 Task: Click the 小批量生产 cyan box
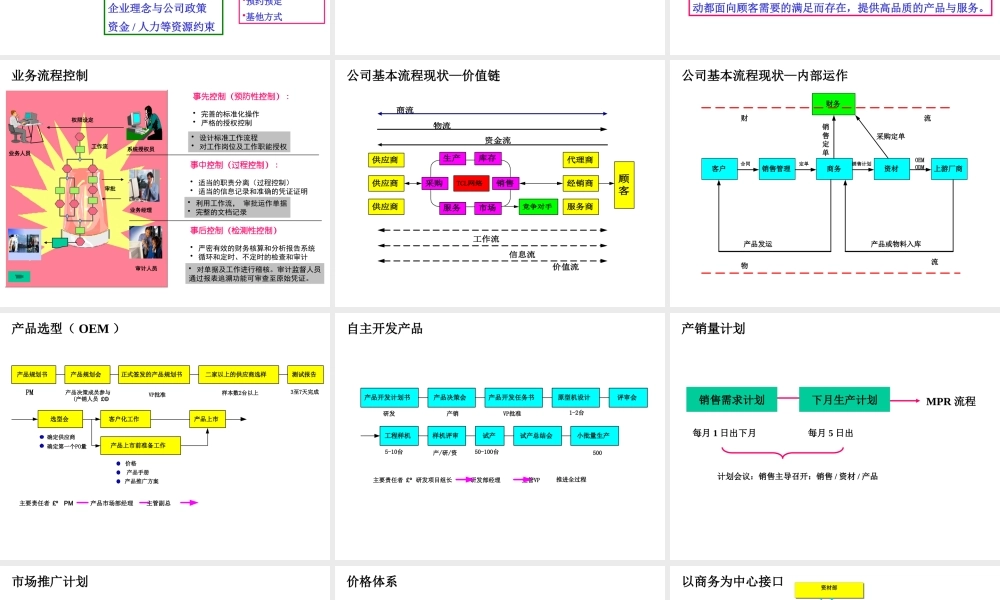(x=594, y=436)
